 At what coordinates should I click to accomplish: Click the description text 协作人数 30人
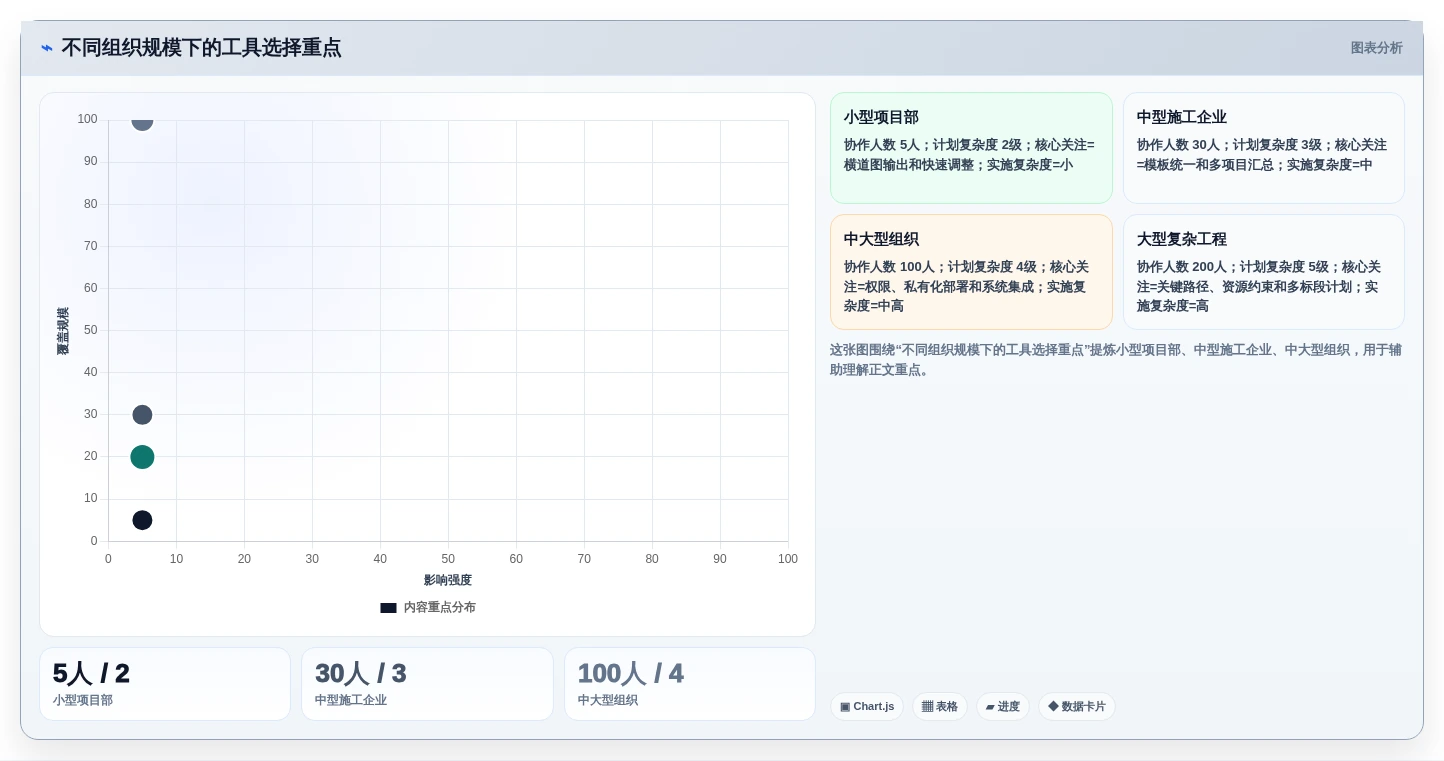[x=1262, y=155]
